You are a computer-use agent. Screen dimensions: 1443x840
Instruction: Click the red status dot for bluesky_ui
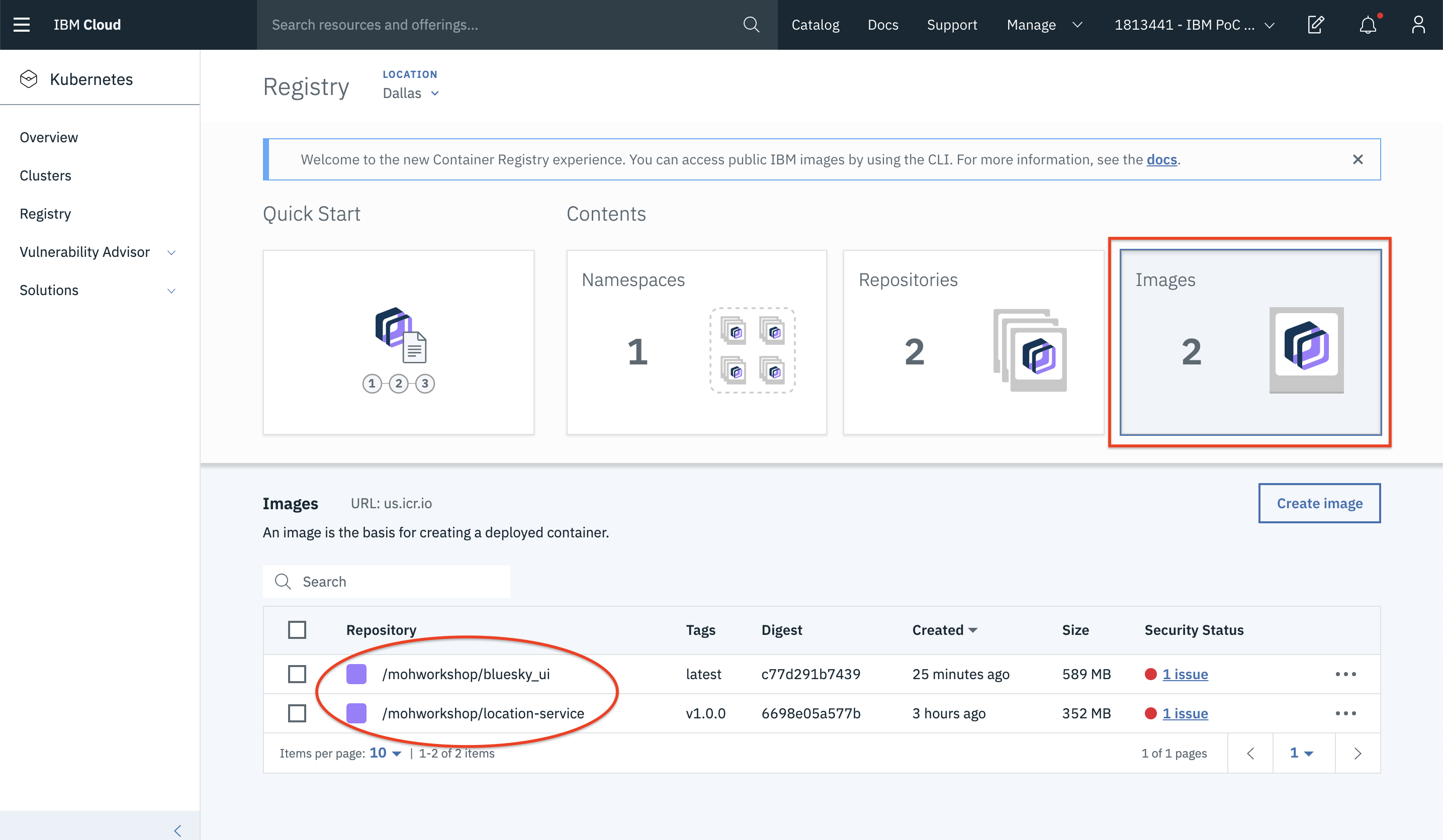(1150, 674)
